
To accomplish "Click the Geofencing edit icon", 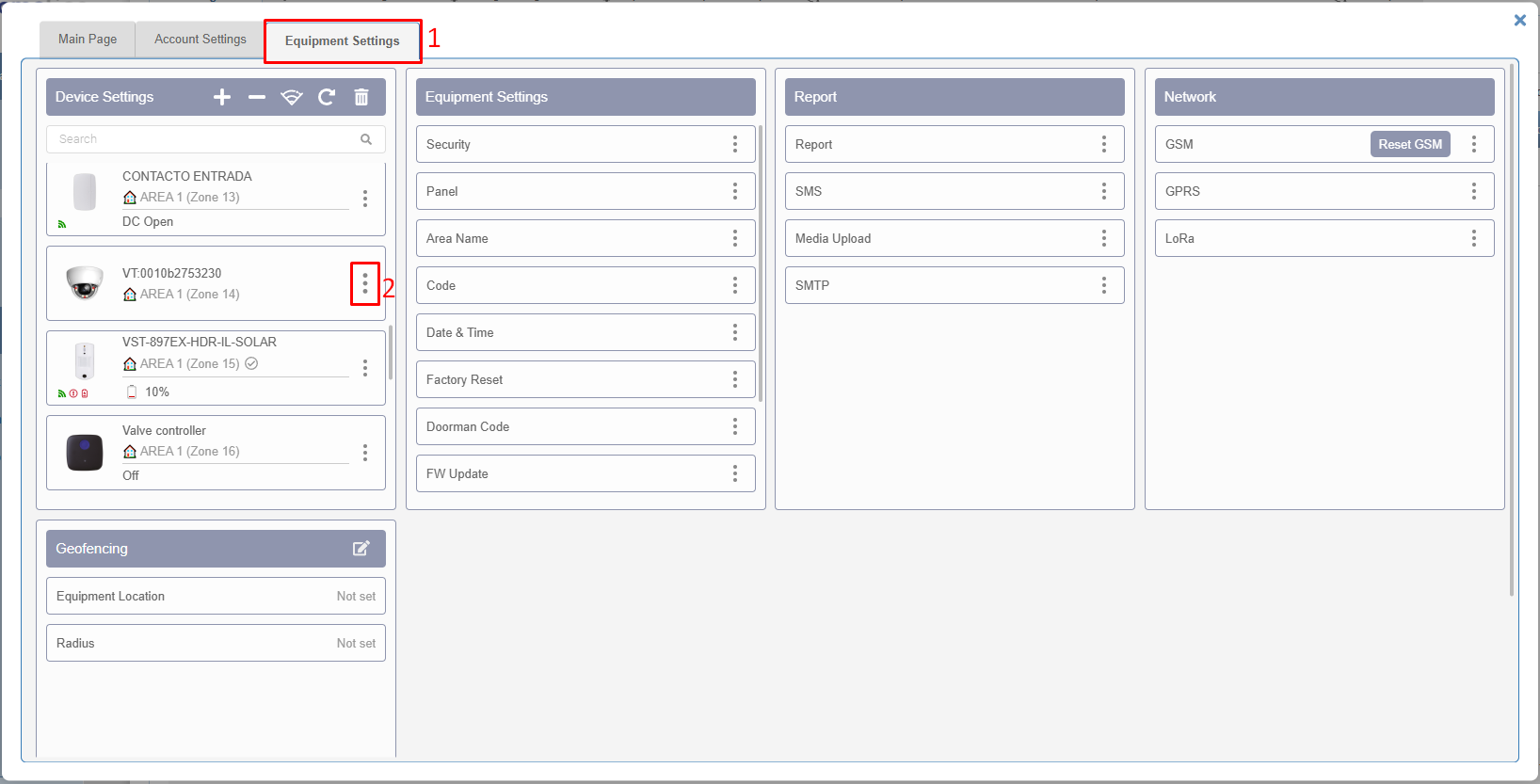I will click(361, 549).
